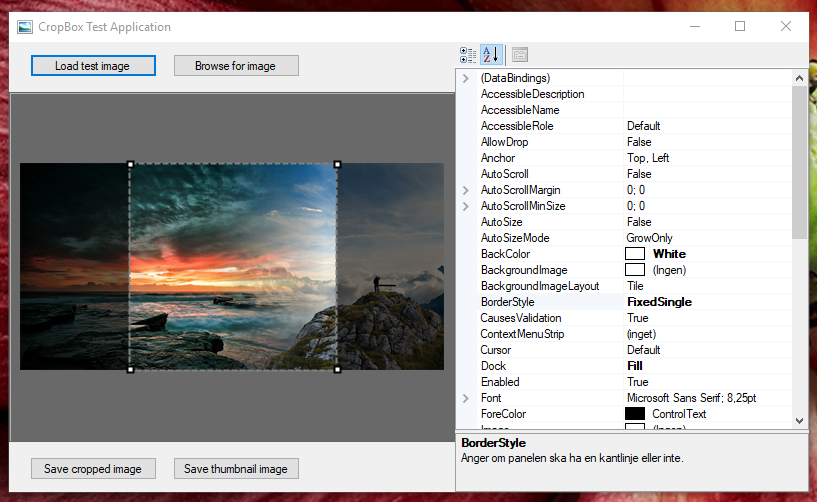Click the Anchor value Top, Left
This screenshot has height=502, width=817.
648,158
